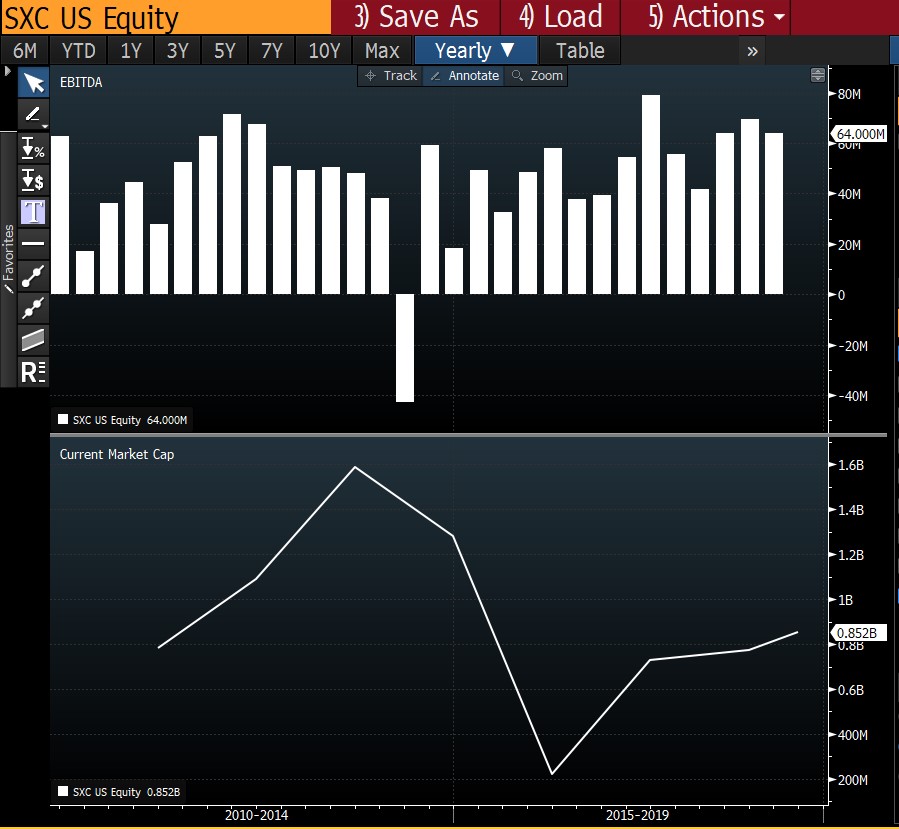Activate the text annotation T tool

33,211
